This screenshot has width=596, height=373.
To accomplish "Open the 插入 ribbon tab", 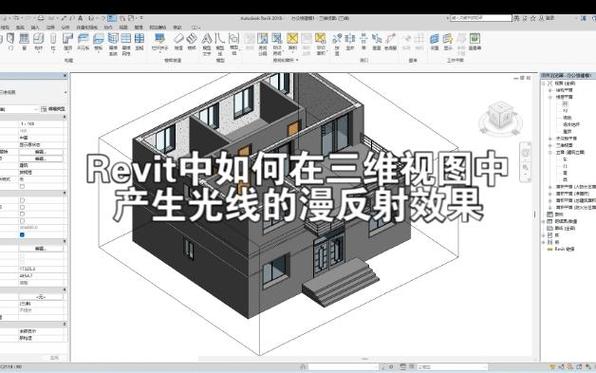I will coord(35,27).
